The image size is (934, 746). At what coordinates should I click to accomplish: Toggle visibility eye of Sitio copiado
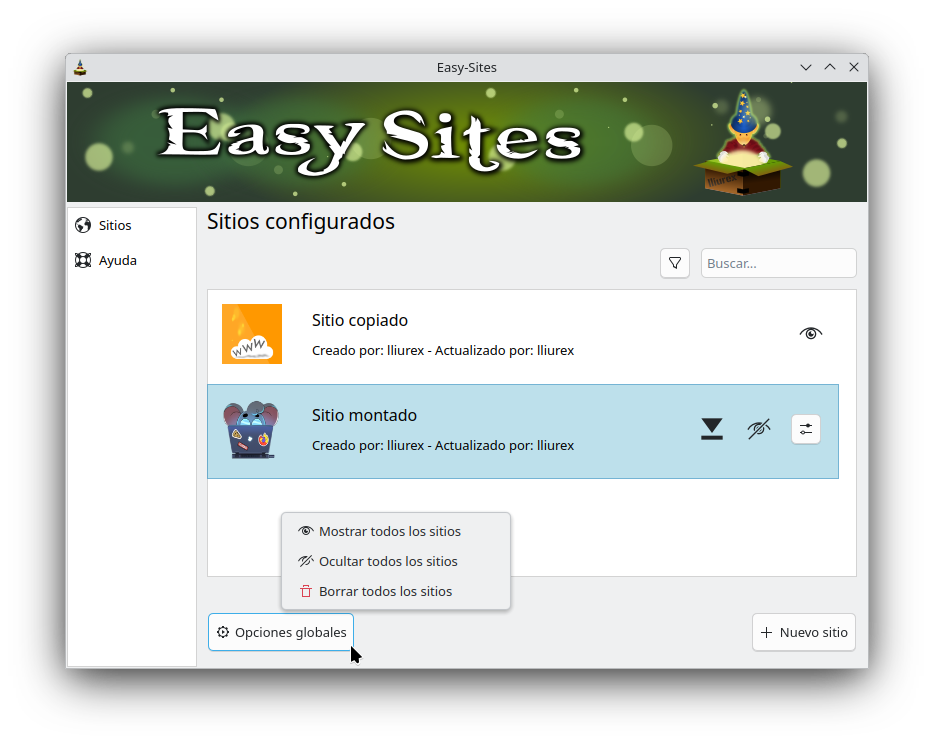click(811, 334)
